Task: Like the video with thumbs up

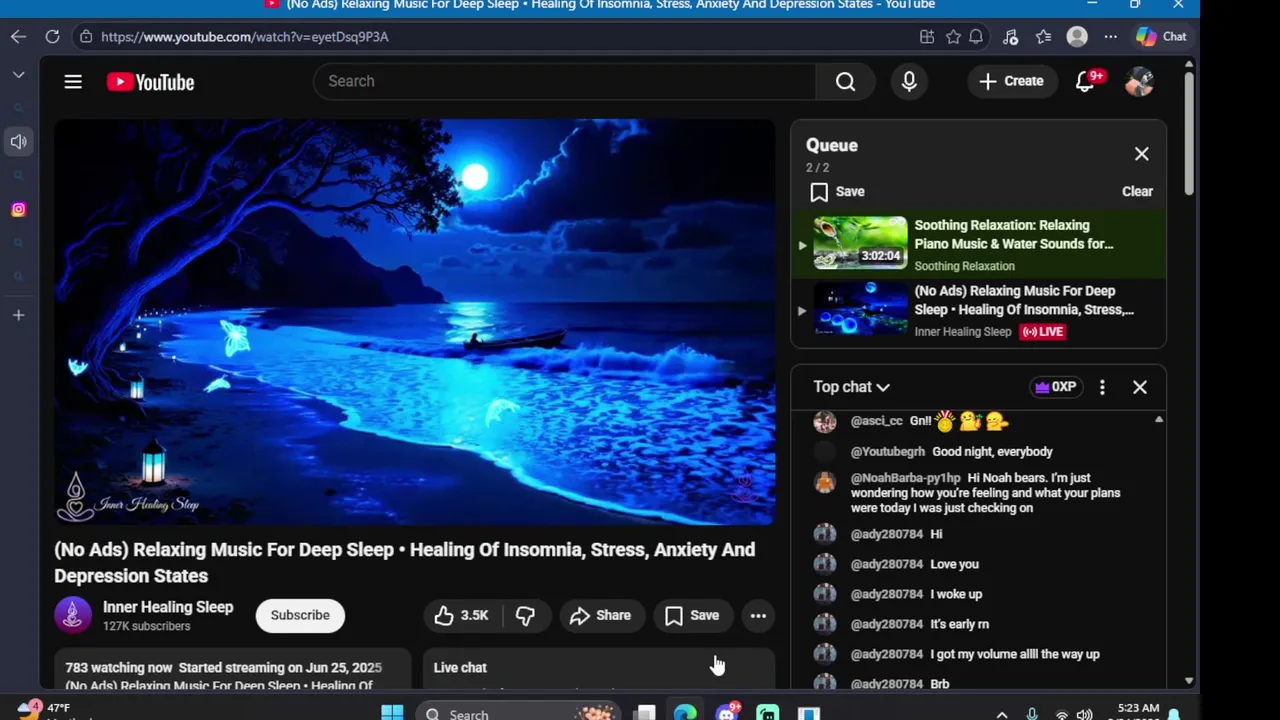Action: pos(461,616)
